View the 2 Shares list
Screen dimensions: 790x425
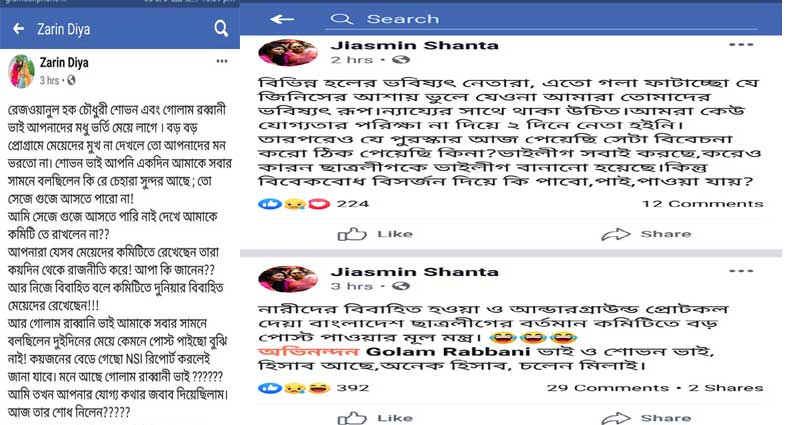(726, 388)
